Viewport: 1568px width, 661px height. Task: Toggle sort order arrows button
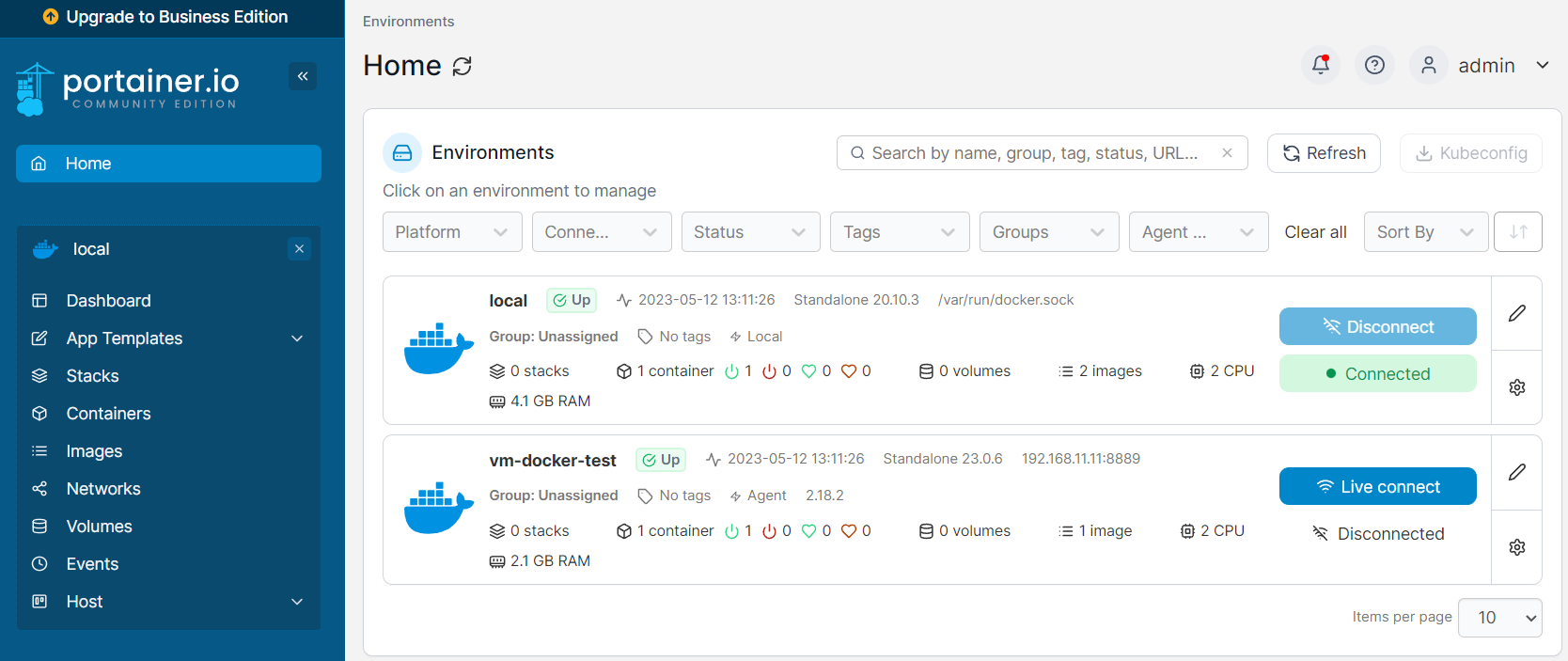(1517, 232)
